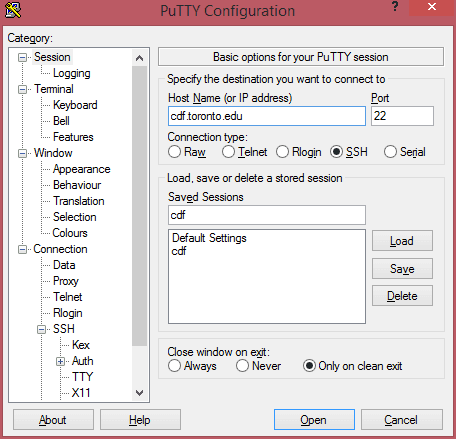Click the PuTTY icon in title bar
Viewport: 456px width, 439px height.
[x=13, y=9]
